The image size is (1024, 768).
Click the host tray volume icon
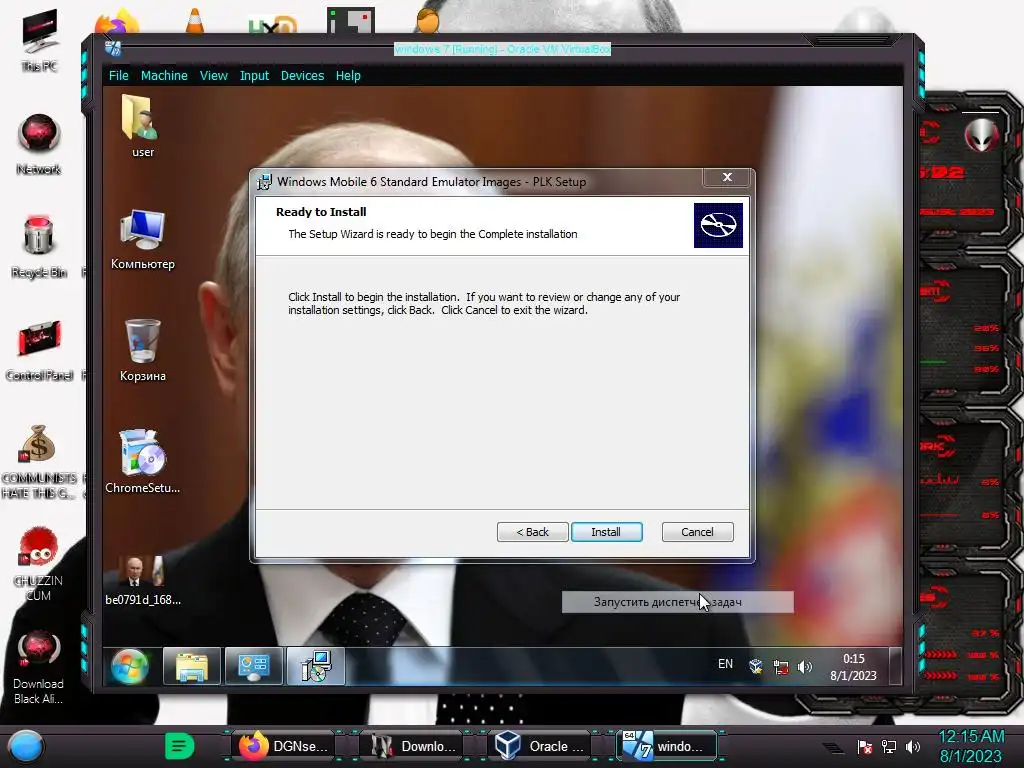pyautogui.click(x=913, y=747)
